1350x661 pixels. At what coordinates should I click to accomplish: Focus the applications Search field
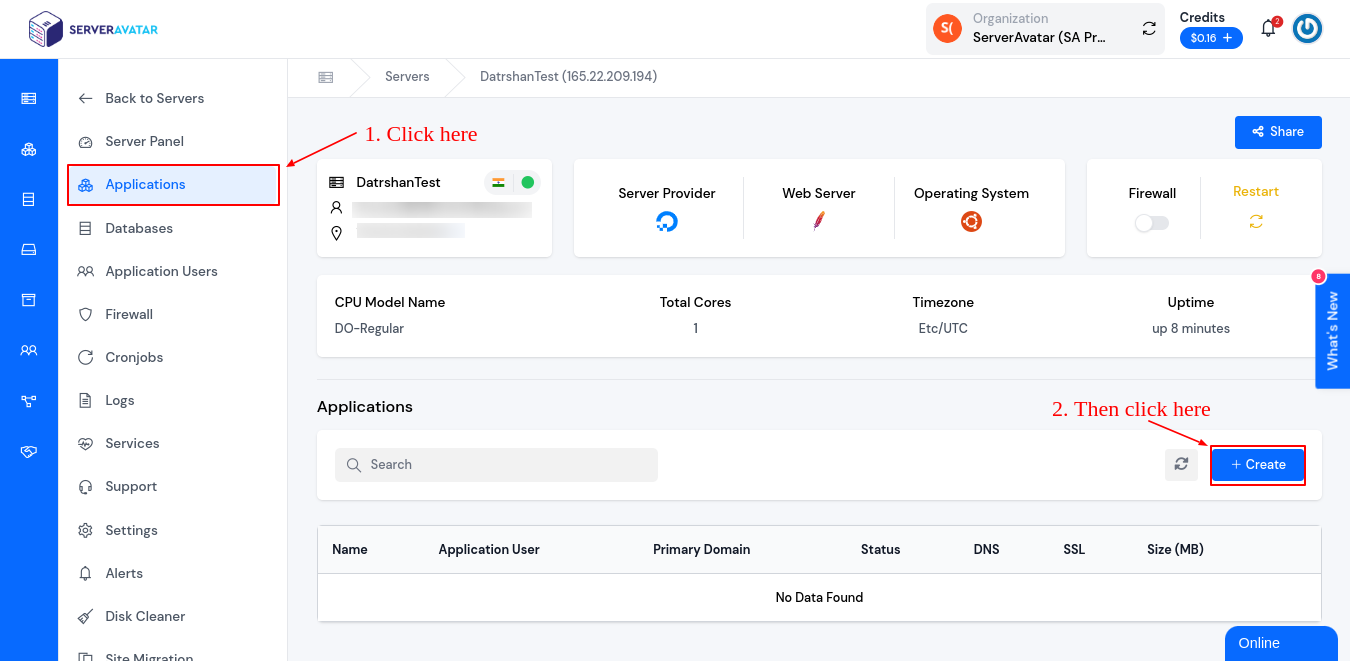click(496, 465)
